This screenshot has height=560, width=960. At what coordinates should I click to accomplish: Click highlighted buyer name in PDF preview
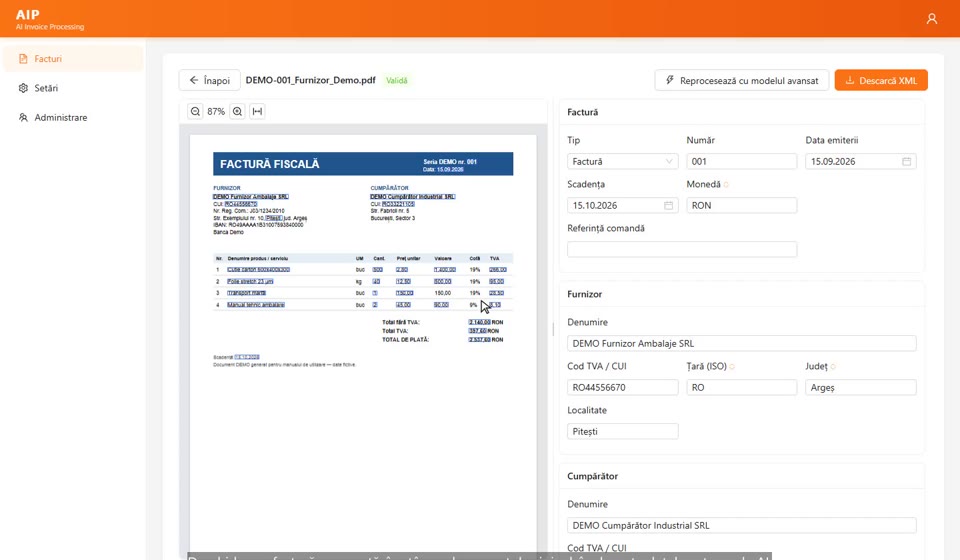tap(413, 196)
